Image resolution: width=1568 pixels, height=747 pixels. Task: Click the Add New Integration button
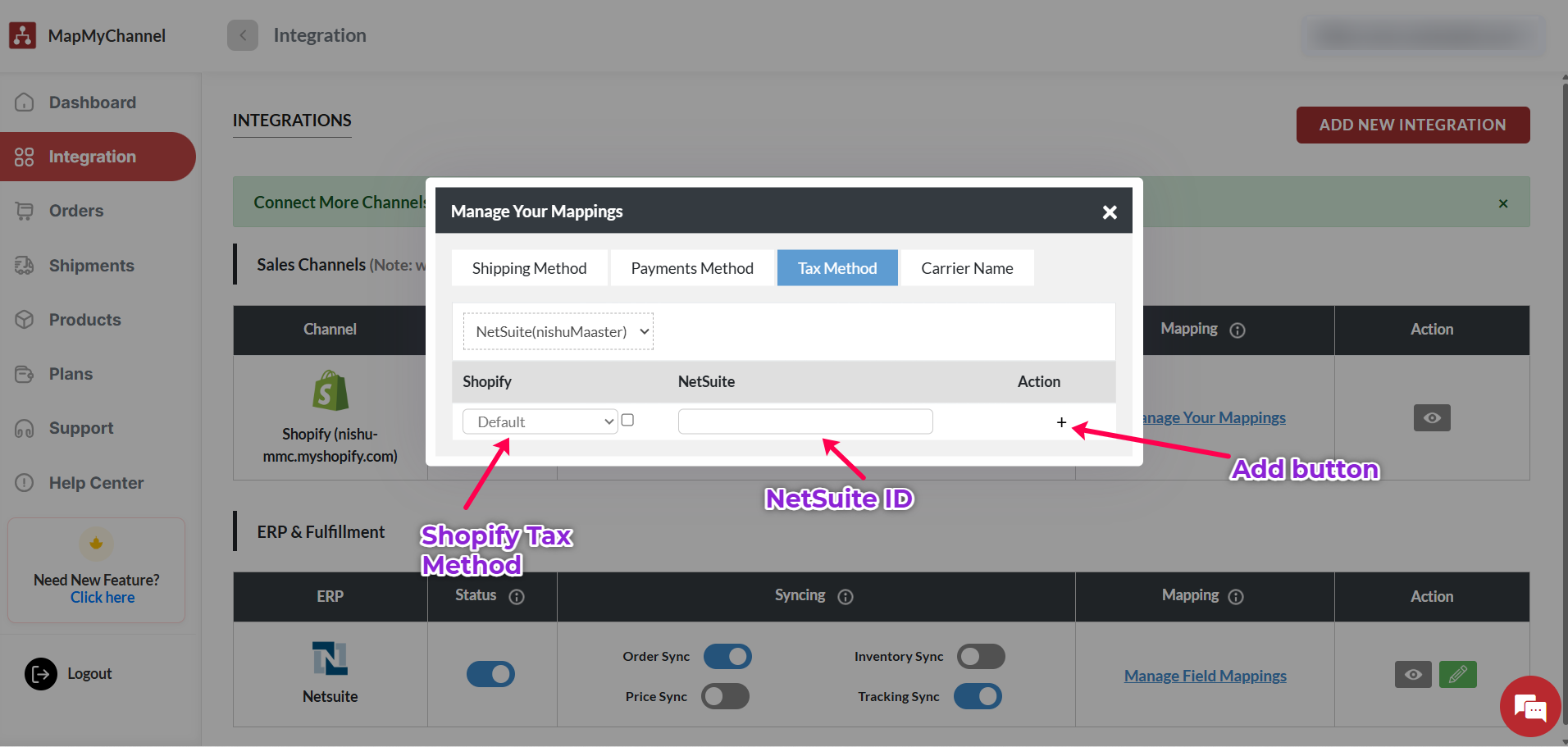tap(1412, 125)
